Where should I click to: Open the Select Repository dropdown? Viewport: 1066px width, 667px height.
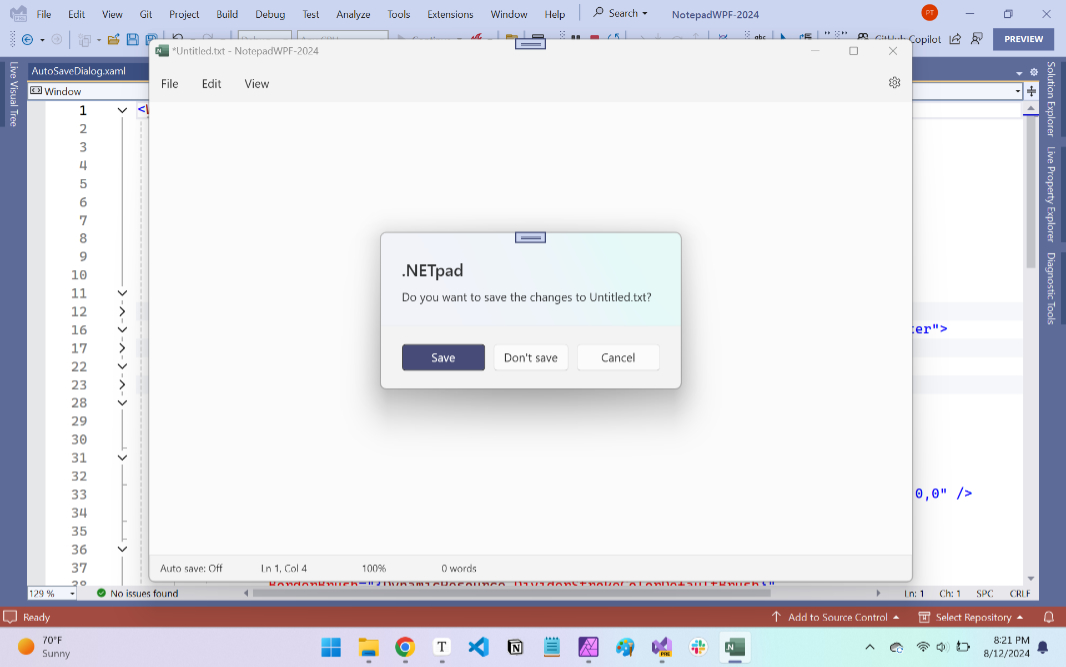(973, 617)
